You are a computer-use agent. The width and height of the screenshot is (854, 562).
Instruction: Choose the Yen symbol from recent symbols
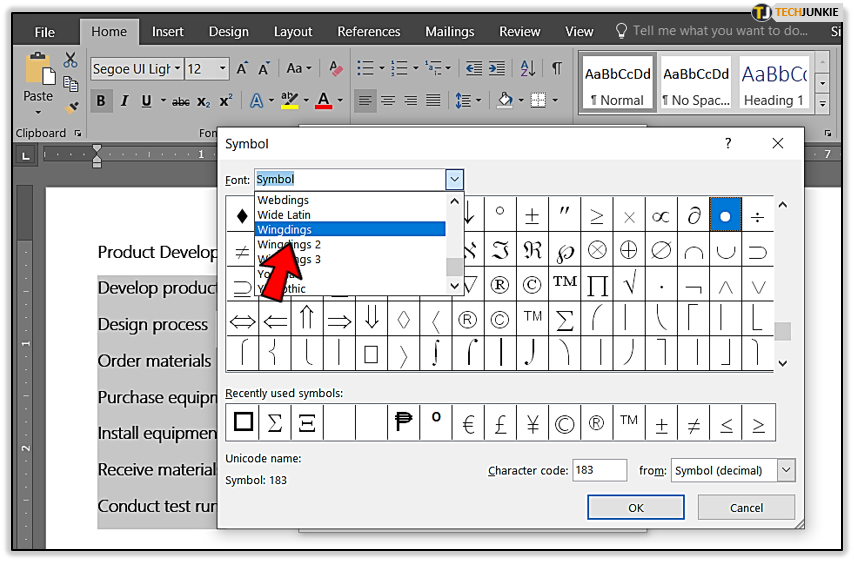[533, 423]
